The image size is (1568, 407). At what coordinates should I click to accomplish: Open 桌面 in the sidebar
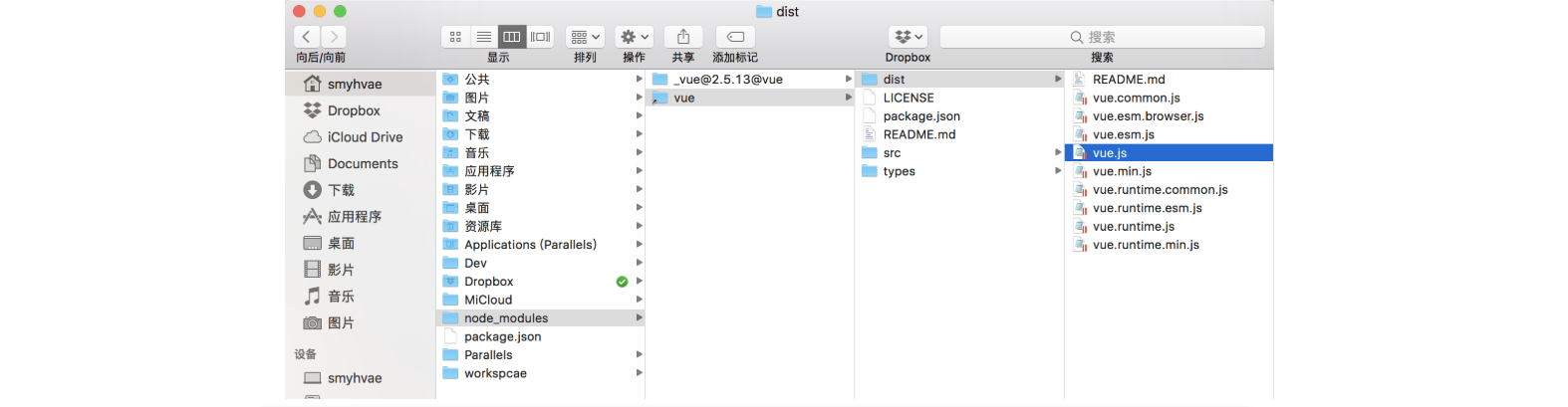pyautogui.click(x=361, y=243)
